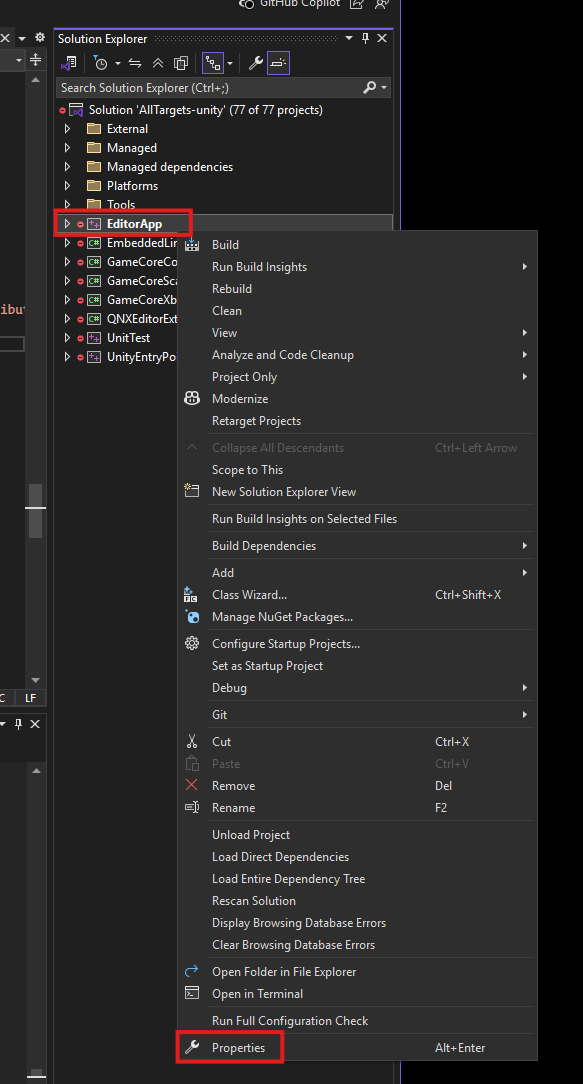The height and width of the screenshot is (1084, 583).
Task: Expand the Managed dependencies folder
Action: [x=67, y=167]
